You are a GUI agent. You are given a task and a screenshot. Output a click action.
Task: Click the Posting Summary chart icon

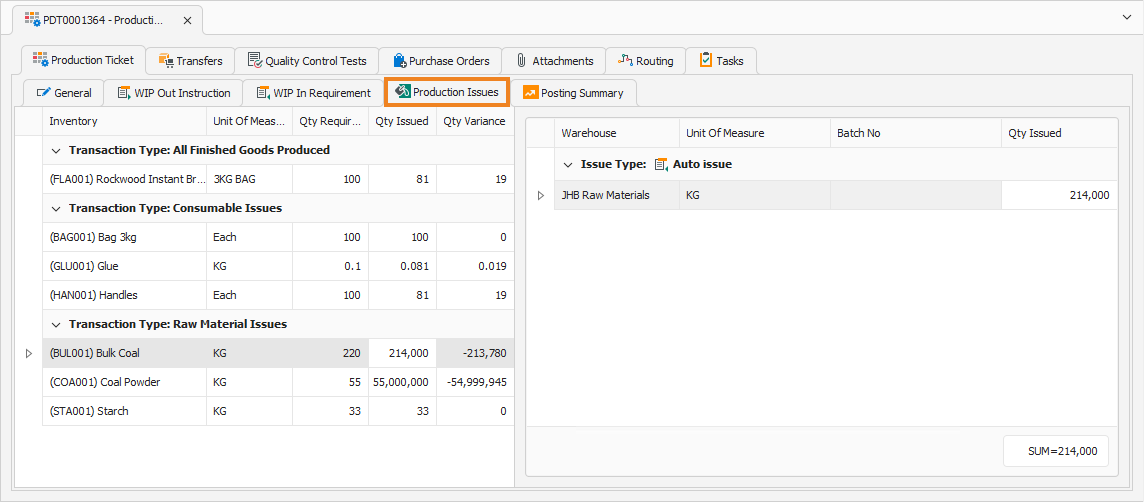[x=530, y=93]
